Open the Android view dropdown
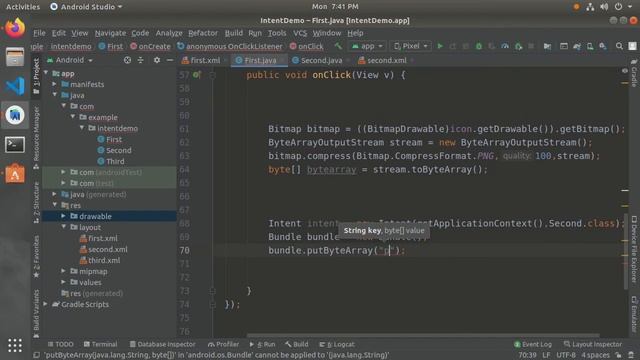Screen dimensions: 640x360 pyautogui.click(x=70, y=60)
